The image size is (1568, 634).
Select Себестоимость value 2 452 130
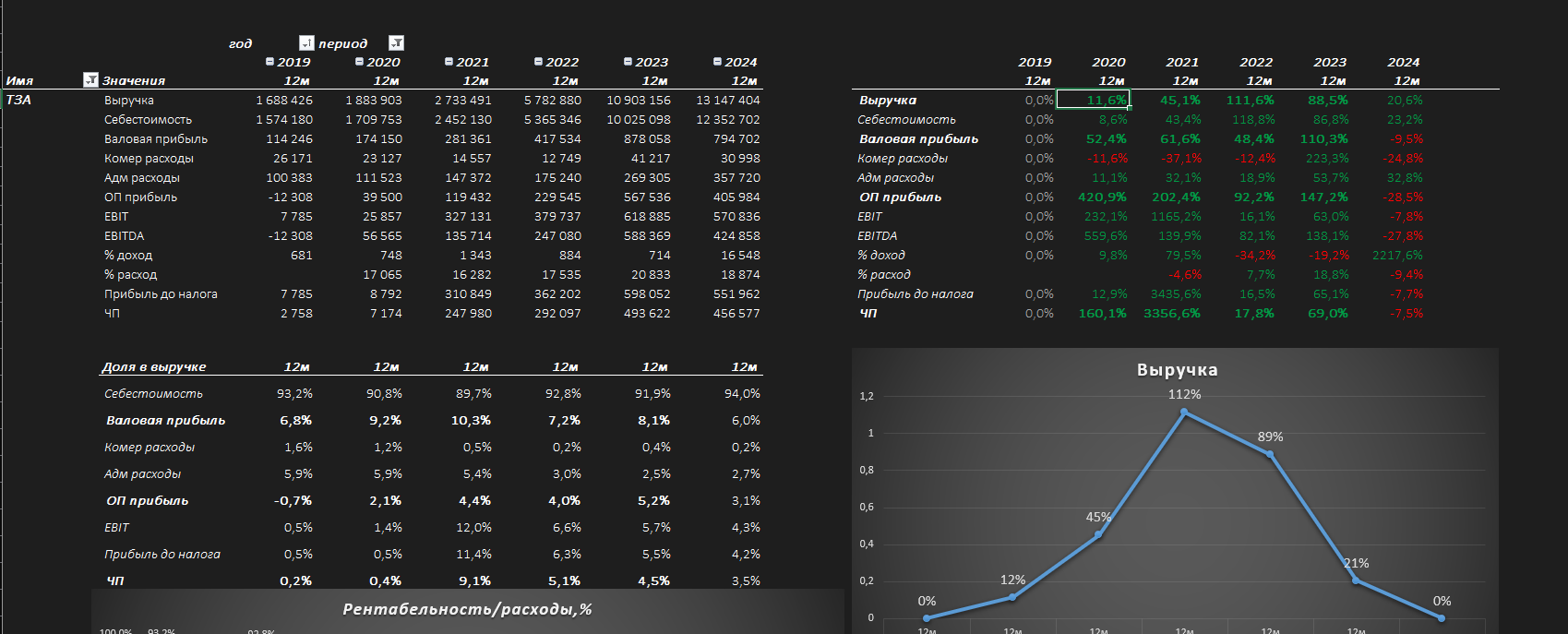463,119
